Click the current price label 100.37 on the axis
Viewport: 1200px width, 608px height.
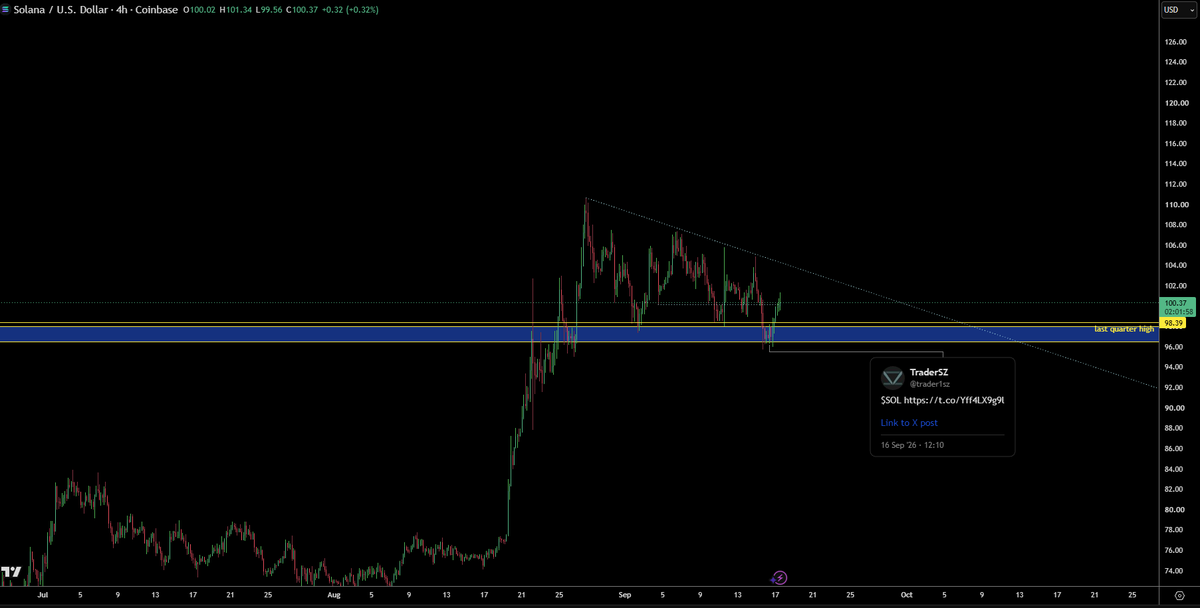click(x=1174, y=303)
